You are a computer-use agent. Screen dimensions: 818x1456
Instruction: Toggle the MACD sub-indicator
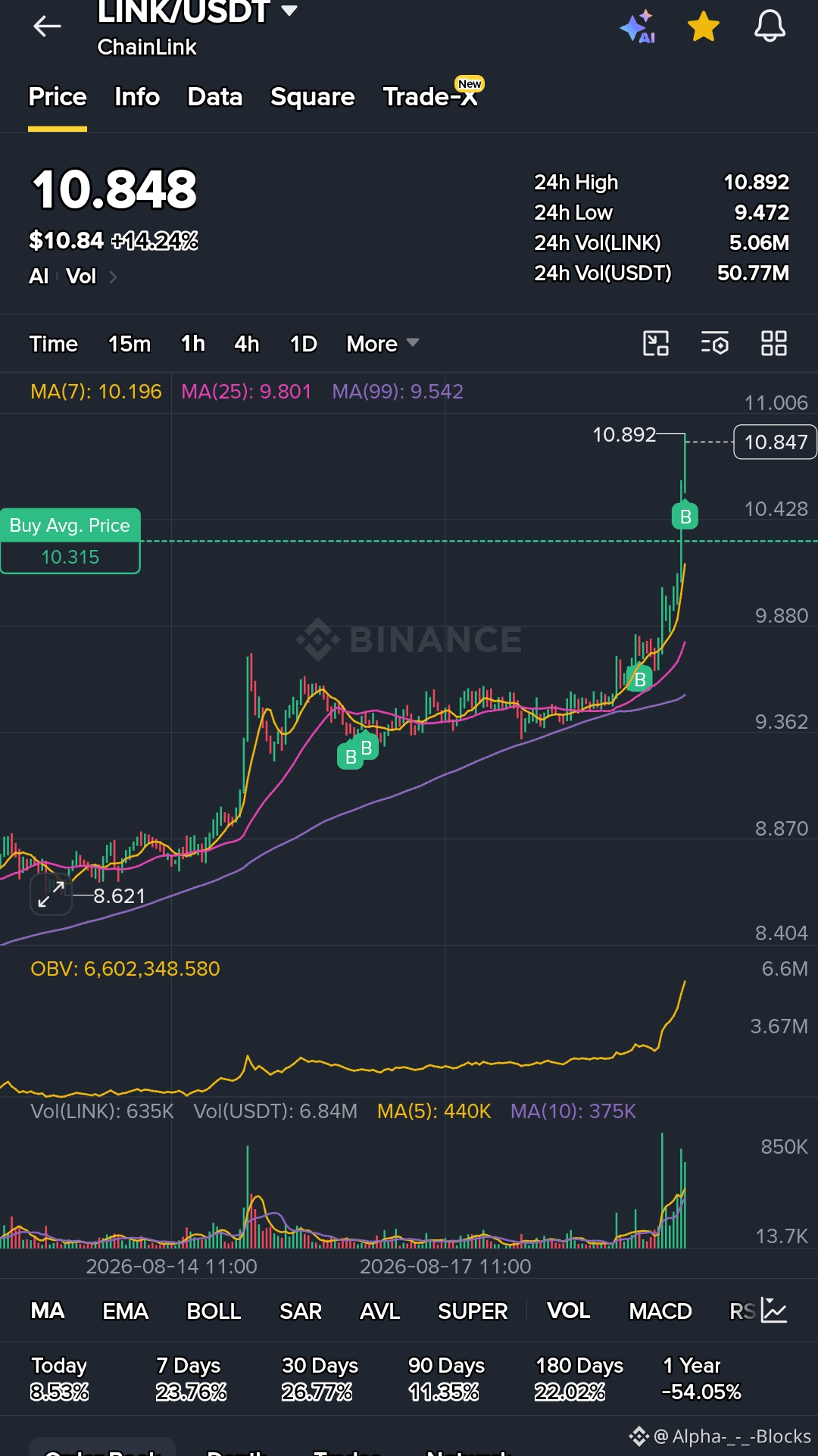pos(660,1311)
